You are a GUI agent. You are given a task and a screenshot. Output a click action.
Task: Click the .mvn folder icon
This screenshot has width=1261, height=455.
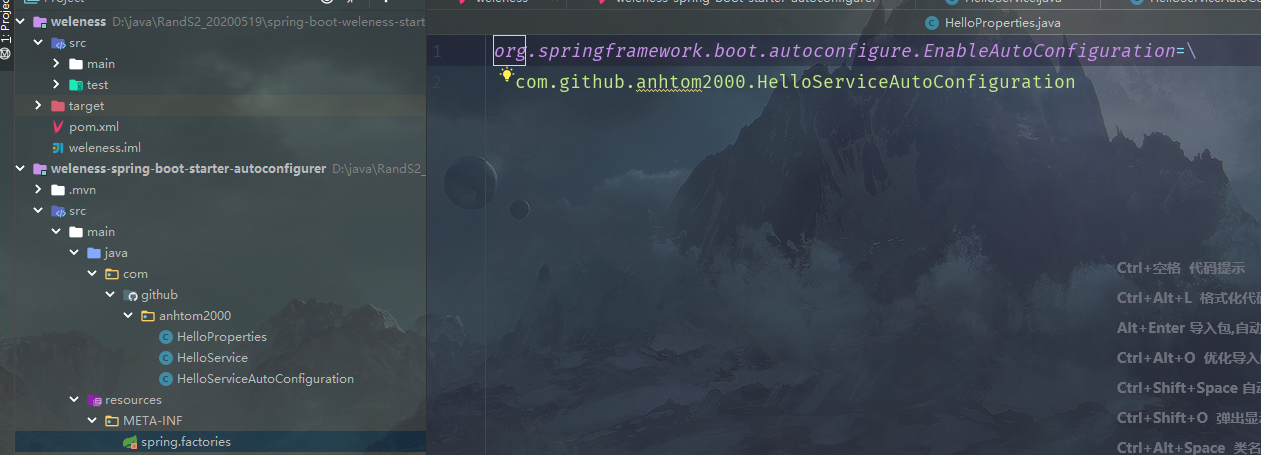pyautogui.click(x=58, y=190)
